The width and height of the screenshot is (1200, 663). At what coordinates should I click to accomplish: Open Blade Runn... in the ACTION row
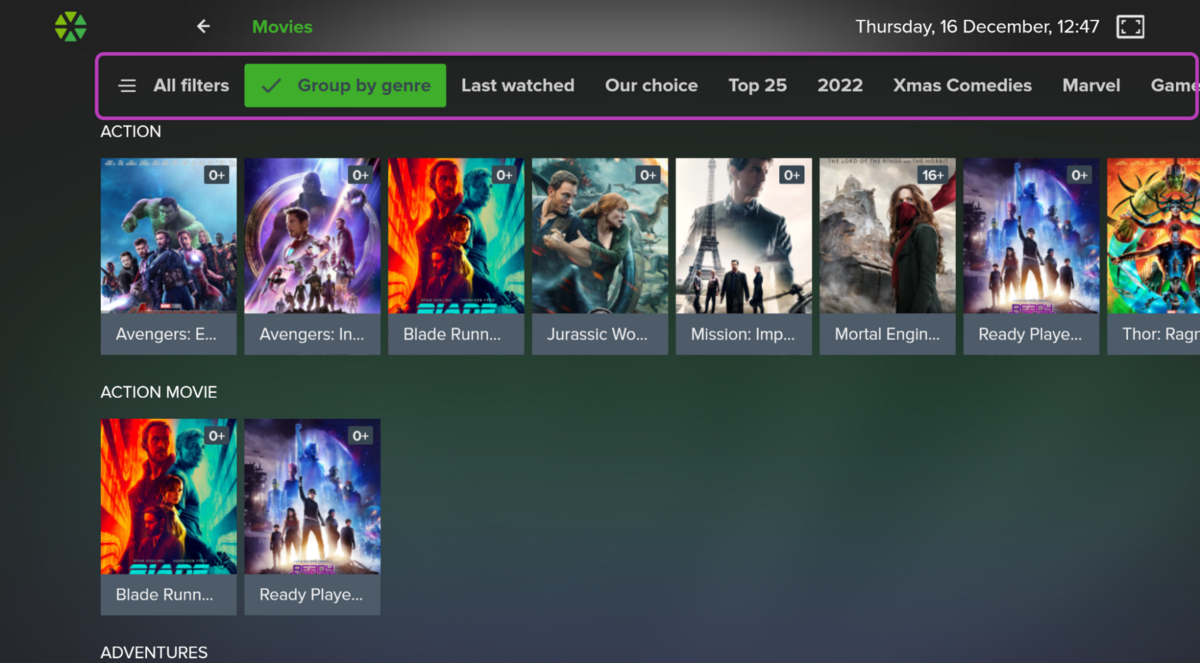click(x=456, y=256)
